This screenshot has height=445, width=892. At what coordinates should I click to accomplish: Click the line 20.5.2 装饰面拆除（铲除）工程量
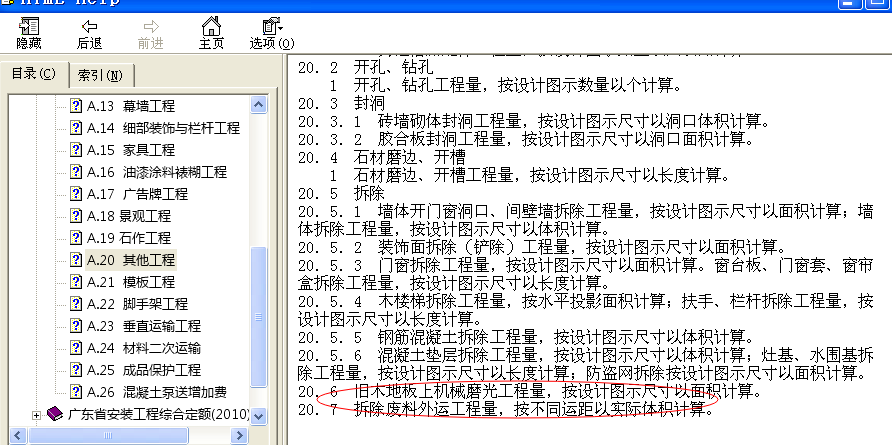[x=542, y=248]
